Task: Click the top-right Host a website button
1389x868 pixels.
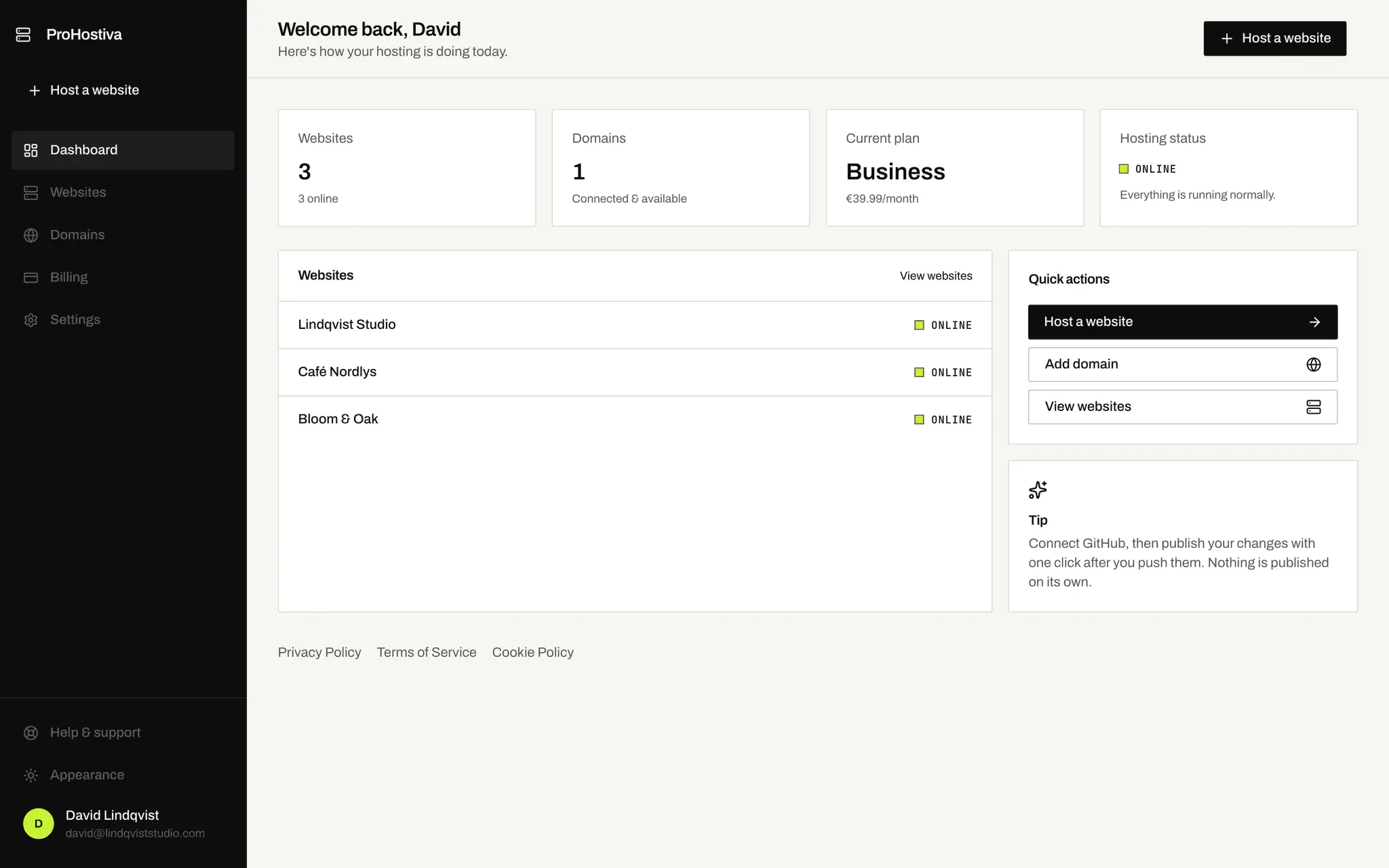Action: [1274, 39]
